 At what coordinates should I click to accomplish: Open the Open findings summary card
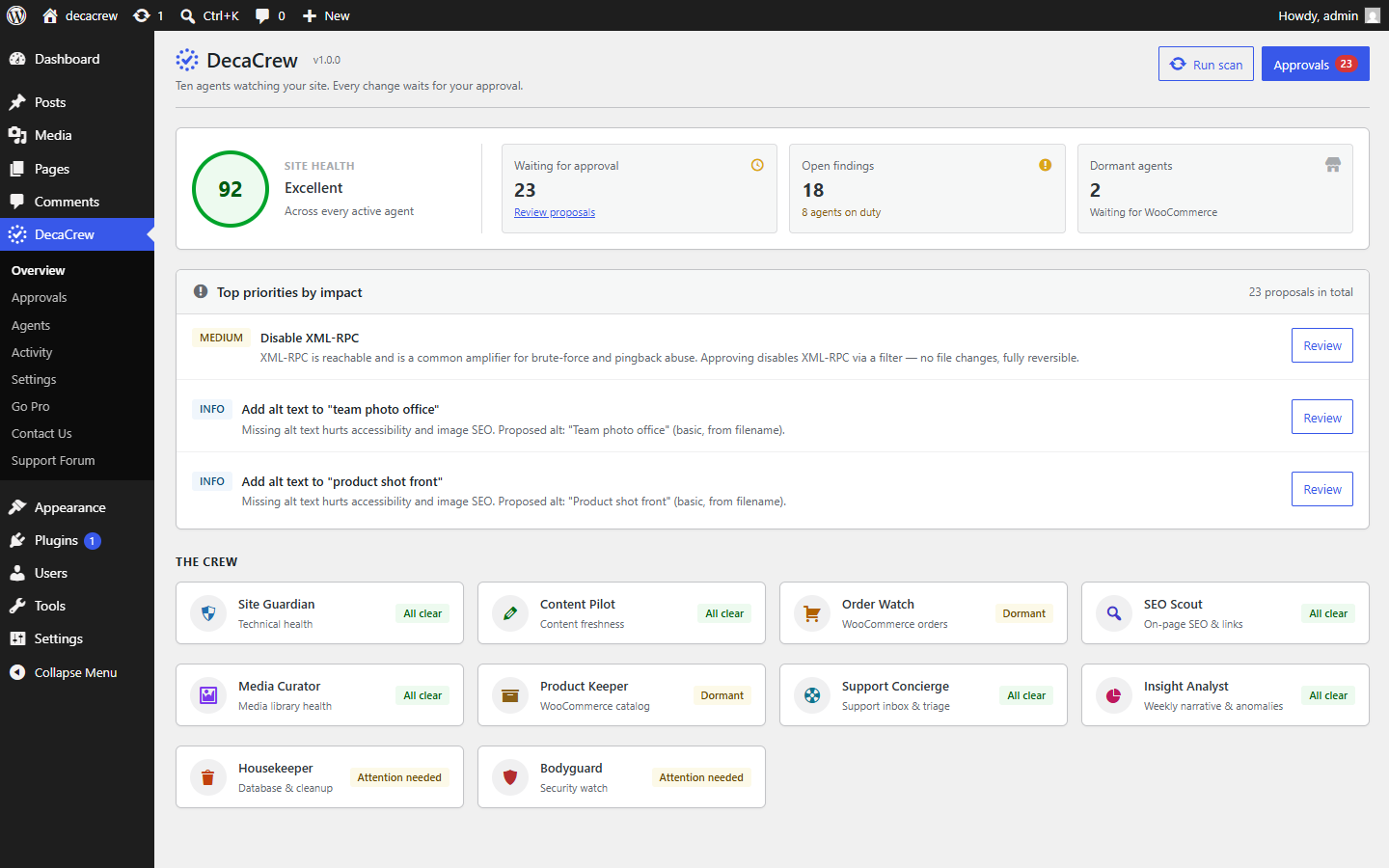click(927, 188)
